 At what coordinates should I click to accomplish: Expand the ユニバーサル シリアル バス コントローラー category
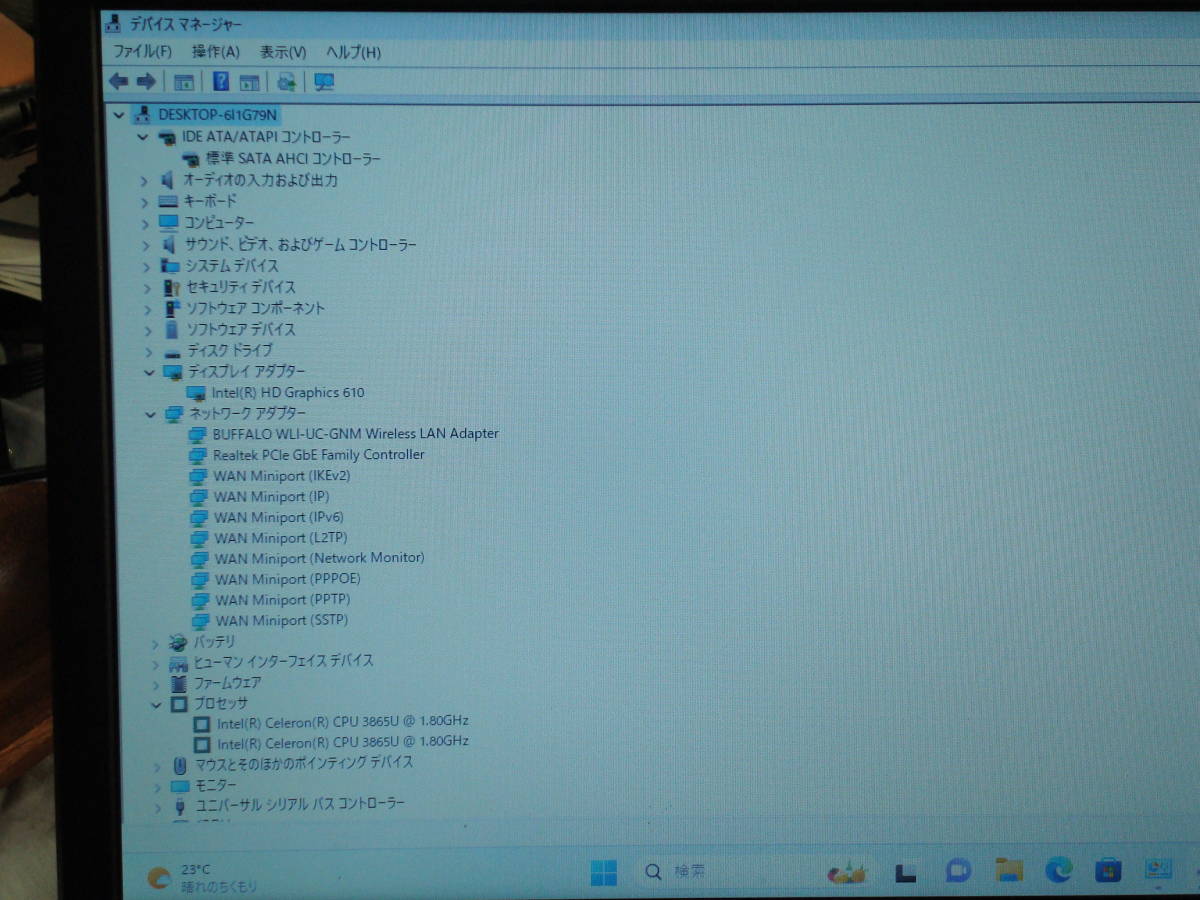pyautogui.click(x=157, y=806)
